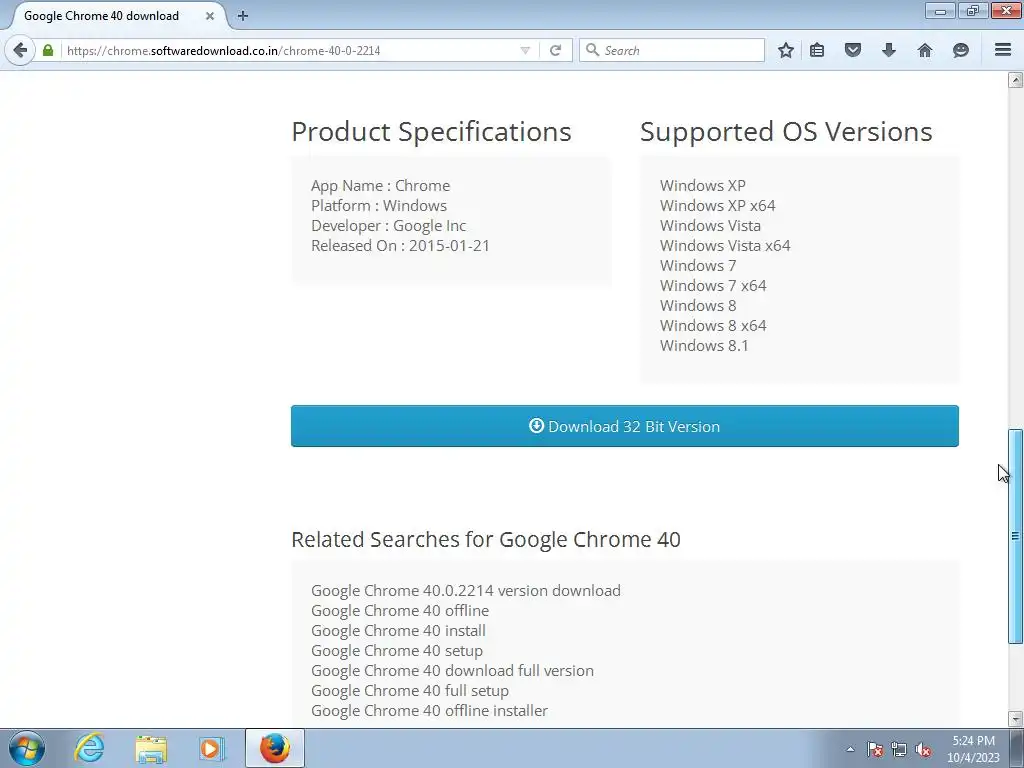Select Firefox taskbar button
The image size is (1024, 768).
coord(275,748)
